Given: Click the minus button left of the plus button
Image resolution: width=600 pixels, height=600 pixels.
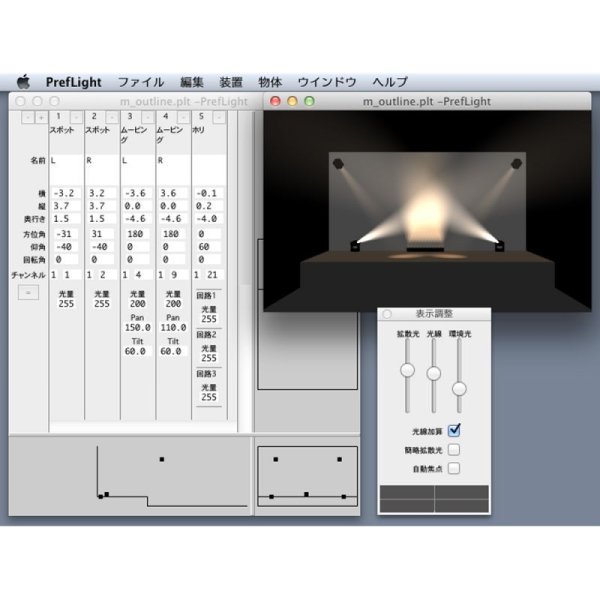Looking at the screenshot, I should click(29, 117).
